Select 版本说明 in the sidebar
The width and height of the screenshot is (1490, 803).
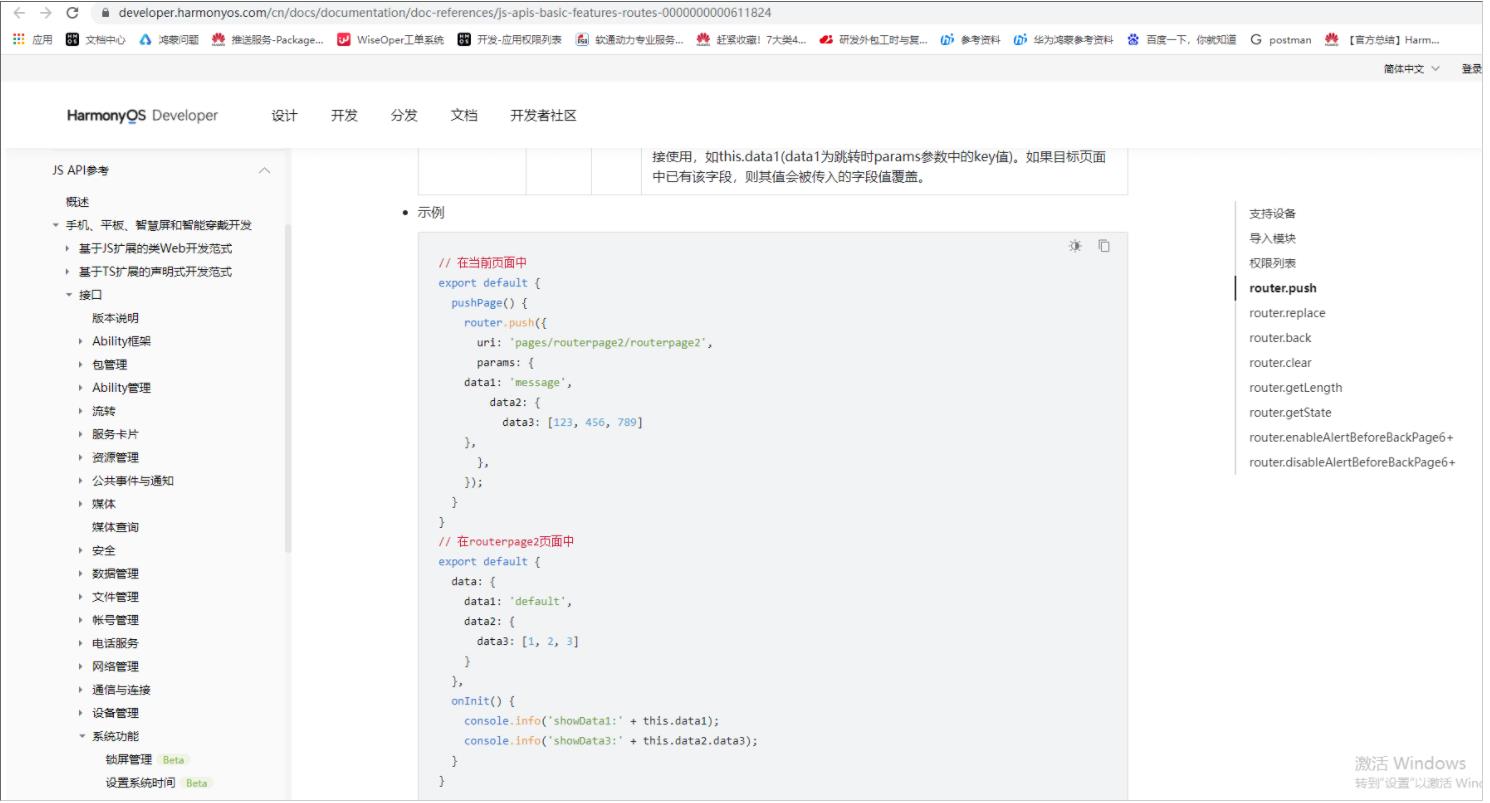(x=115, y=318)
